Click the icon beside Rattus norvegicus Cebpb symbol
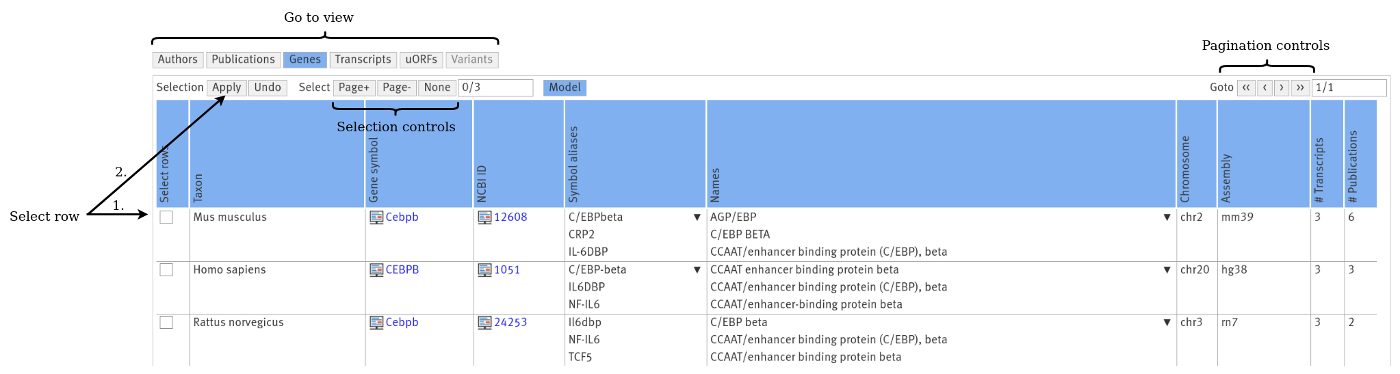This screenshot has height=374, width=1400. tap(376, 323)
